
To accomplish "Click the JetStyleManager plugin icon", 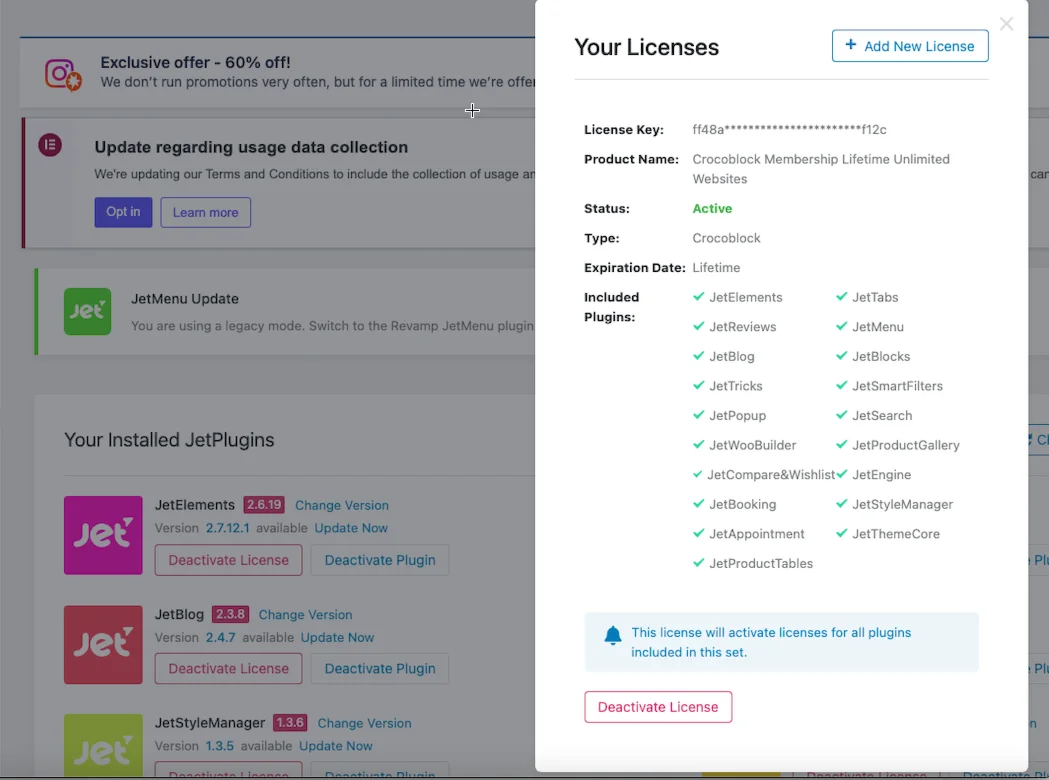I will click(x=103, y=745).
